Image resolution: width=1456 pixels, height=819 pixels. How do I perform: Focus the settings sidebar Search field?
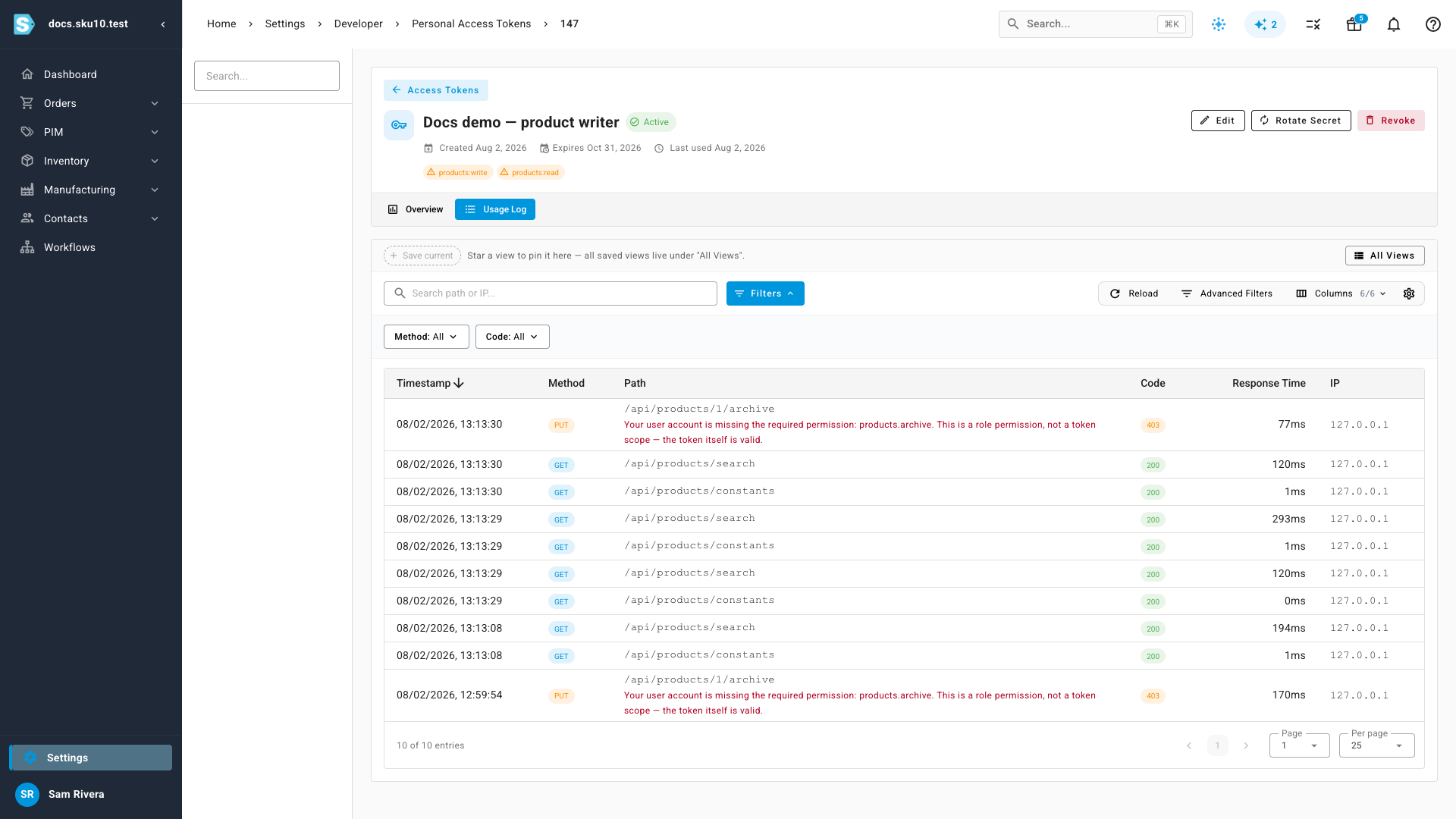click(x=267, y=76)
